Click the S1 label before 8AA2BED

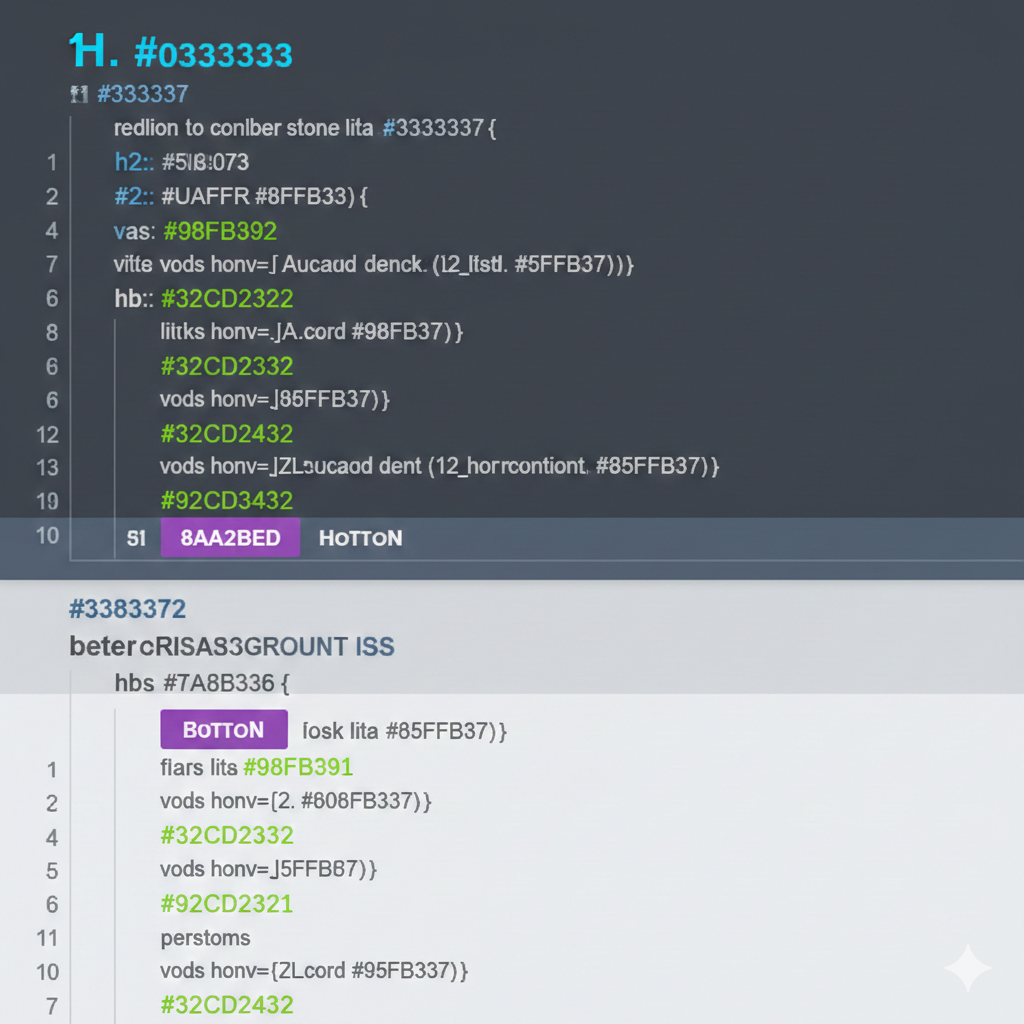137,538
